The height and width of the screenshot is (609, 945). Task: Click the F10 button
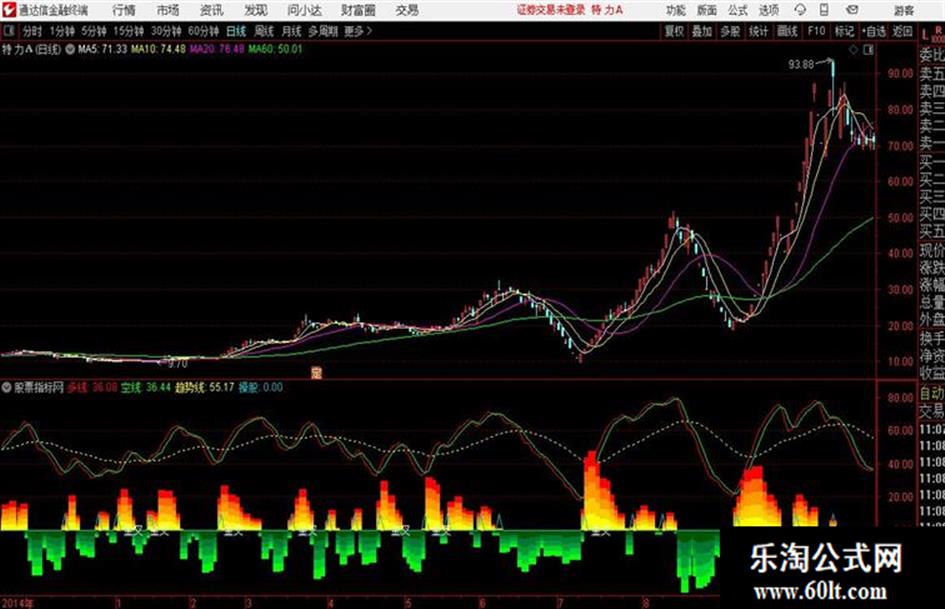click(x=816, y=31)
